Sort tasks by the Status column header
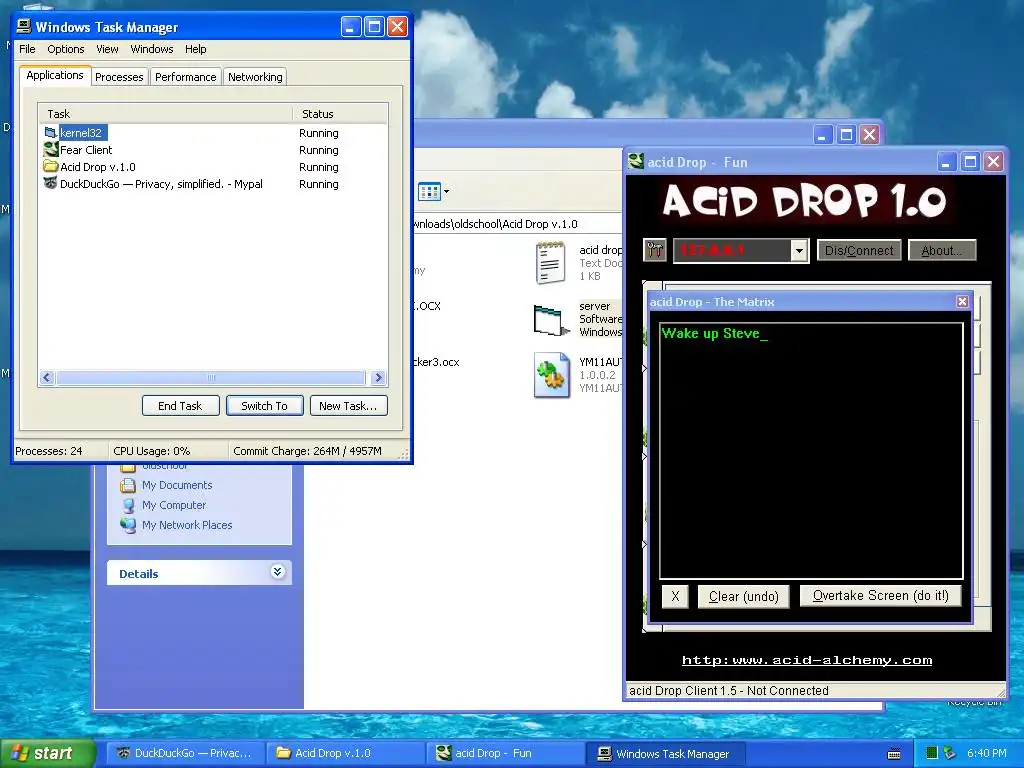The image size is (1024, 768). 340,114
